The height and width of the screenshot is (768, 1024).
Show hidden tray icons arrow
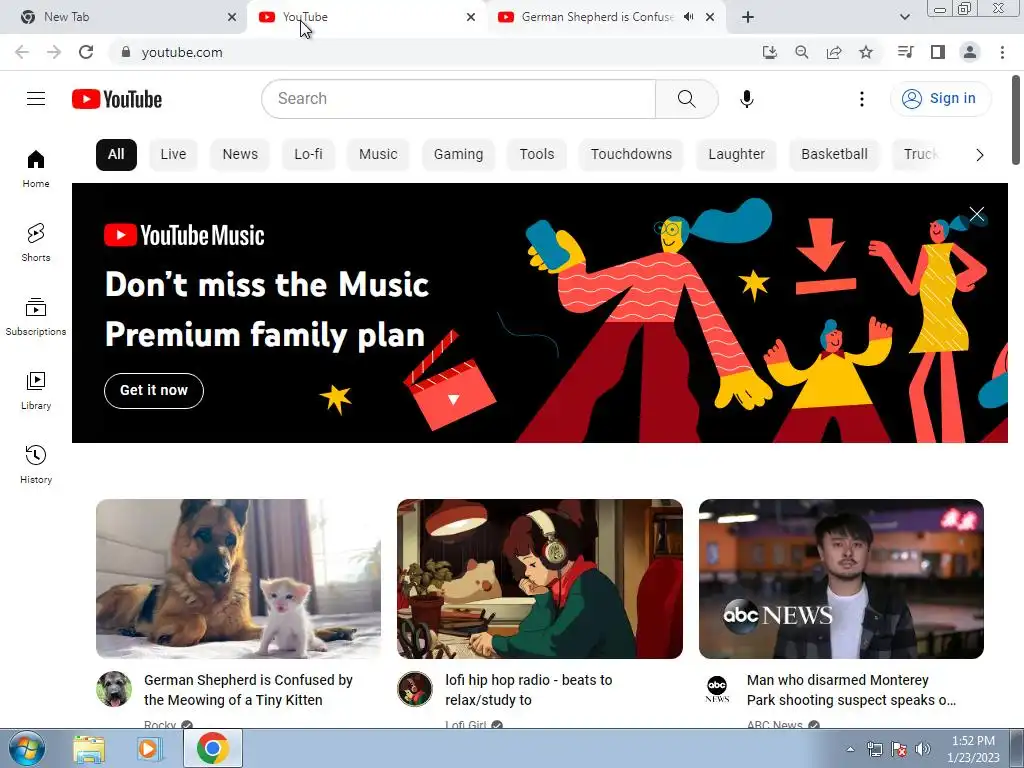[x=850, y=749]
